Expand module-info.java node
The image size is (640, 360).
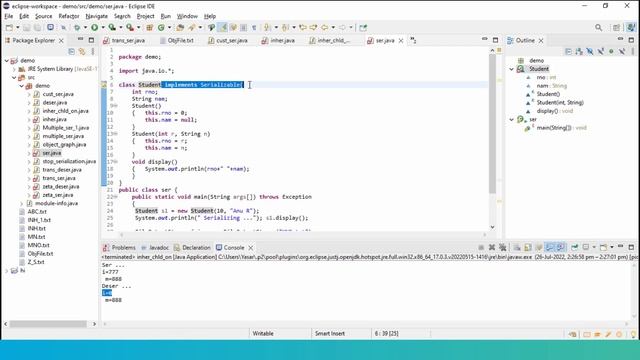(21, 203)
